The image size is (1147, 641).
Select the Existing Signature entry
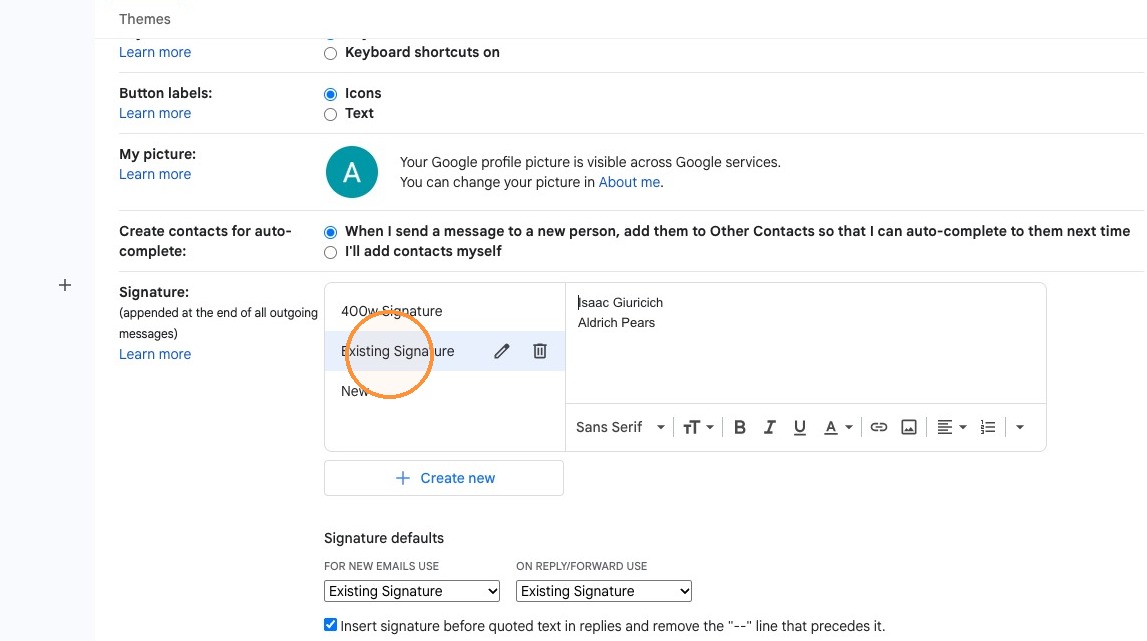[445, 351]
